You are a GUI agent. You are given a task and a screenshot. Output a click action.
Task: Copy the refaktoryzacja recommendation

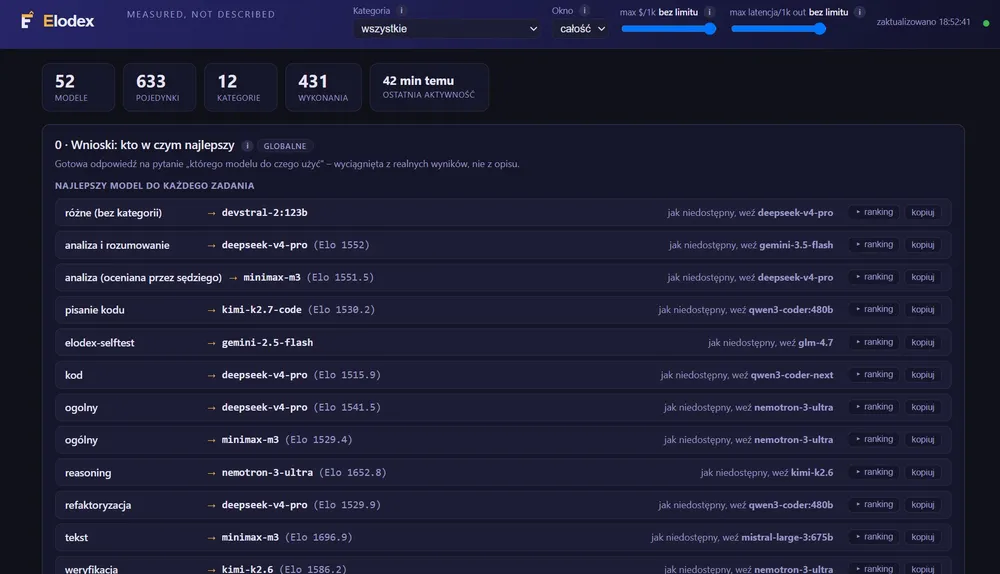click(x=922, y=504)
